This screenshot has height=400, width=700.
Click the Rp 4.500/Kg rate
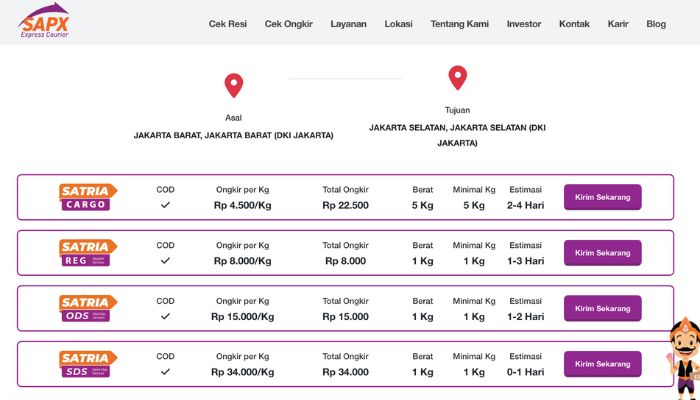point(242,205)
